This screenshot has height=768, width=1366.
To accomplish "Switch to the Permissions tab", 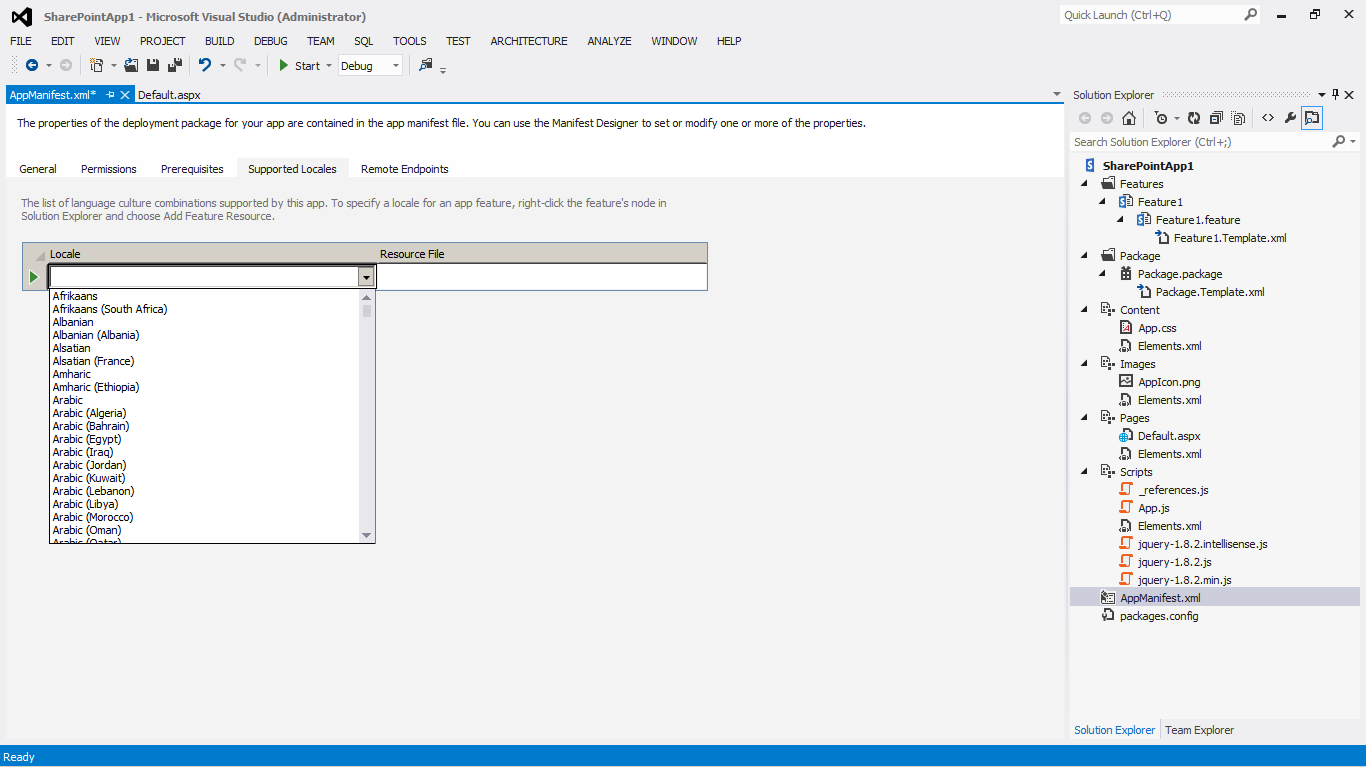I will [x=109, y=169].
